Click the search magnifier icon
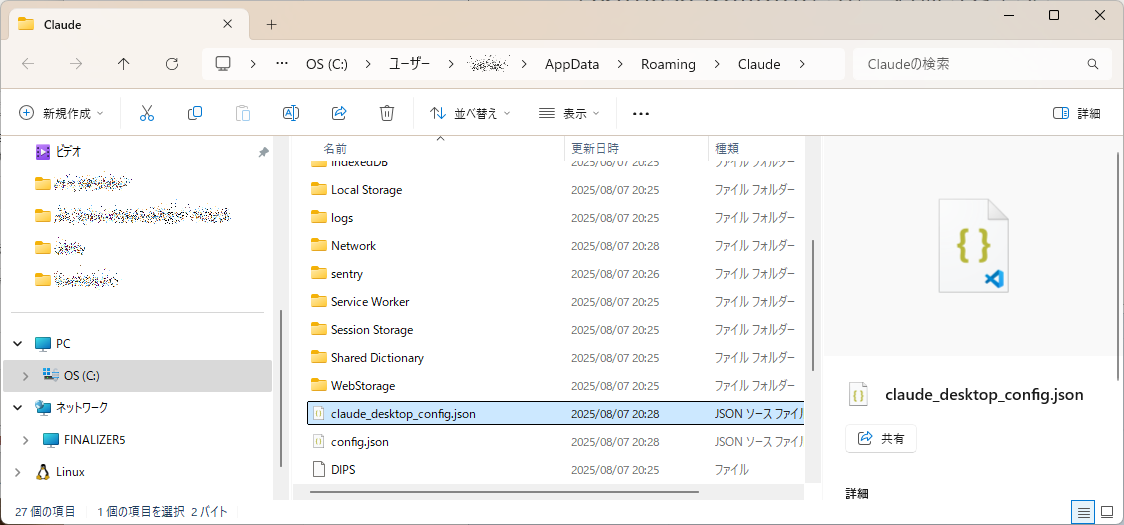Image resolution: width=1124 pixels, height=525 pixels. click(1093, 64)
